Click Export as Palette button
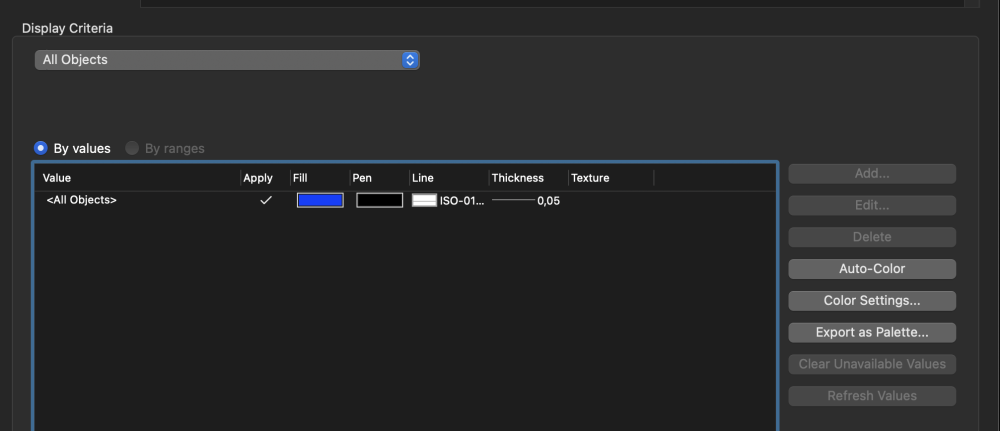1000x431 pixels. (872, 332)
